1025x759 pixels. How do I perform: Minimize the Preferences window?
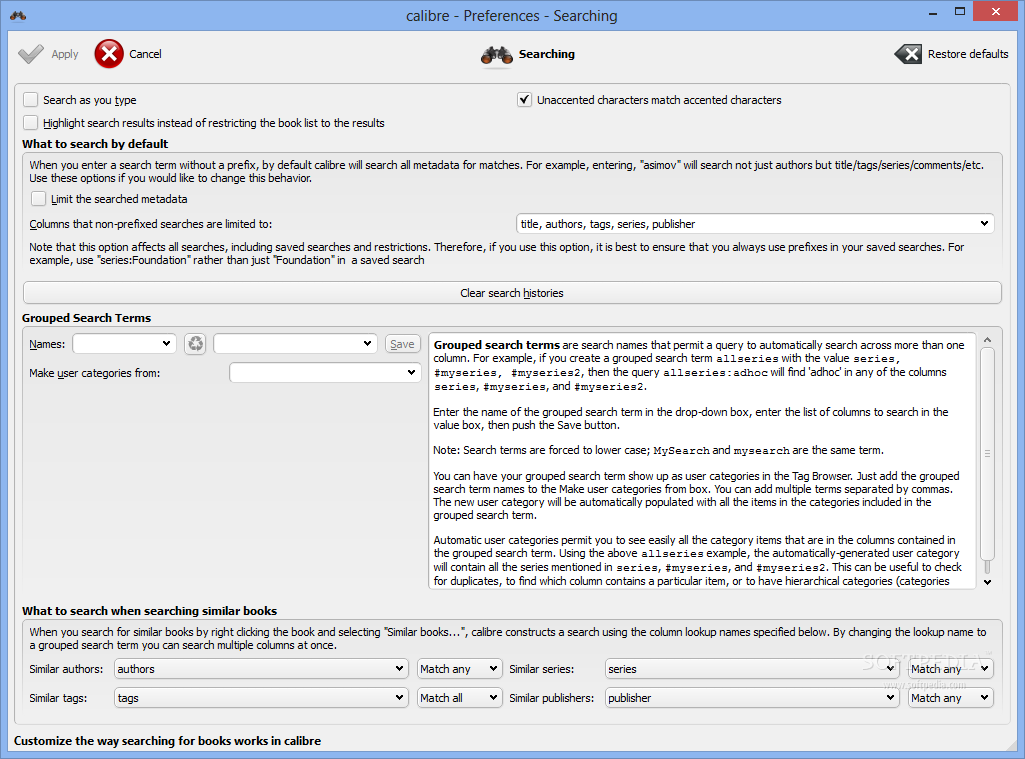point(933,12)
